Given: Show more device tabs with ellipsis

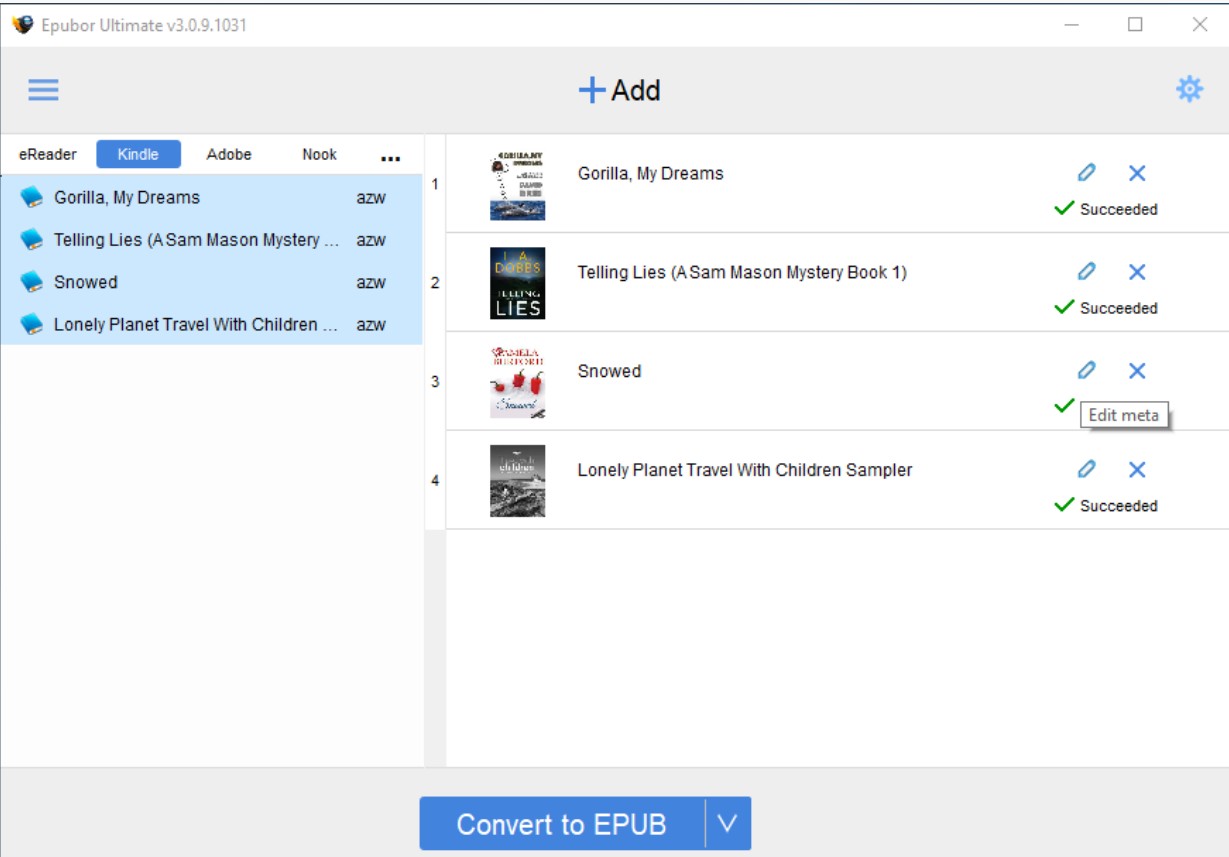Looking at the screenshot, I should 390,157.
